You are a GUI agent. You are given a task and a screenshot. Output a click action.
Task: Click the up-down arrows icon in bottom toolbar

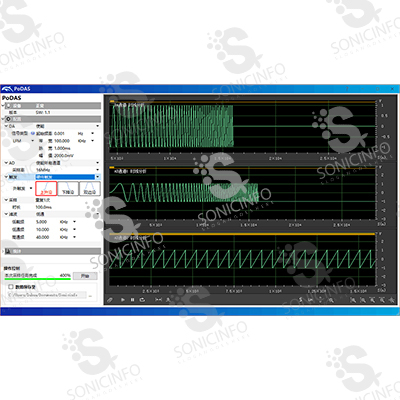pos(321,300)
